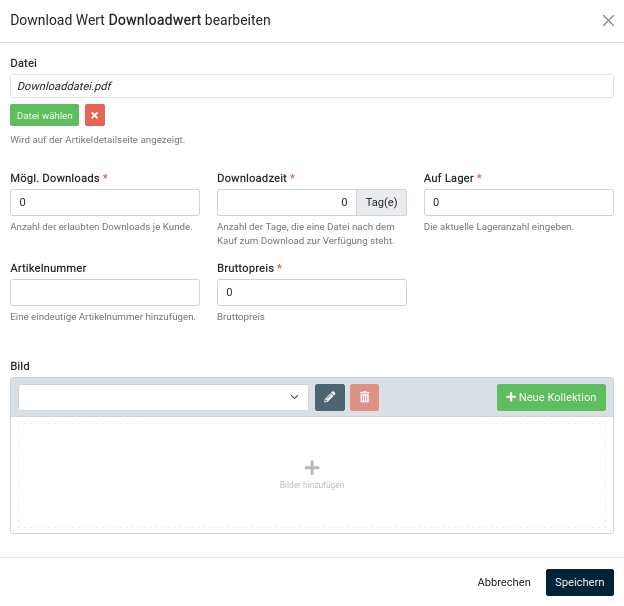Click the Auf Lager field label
Image resolution: width=624 pixels, height=606 pixels.
pyautogui.click(x=448, y=178)
